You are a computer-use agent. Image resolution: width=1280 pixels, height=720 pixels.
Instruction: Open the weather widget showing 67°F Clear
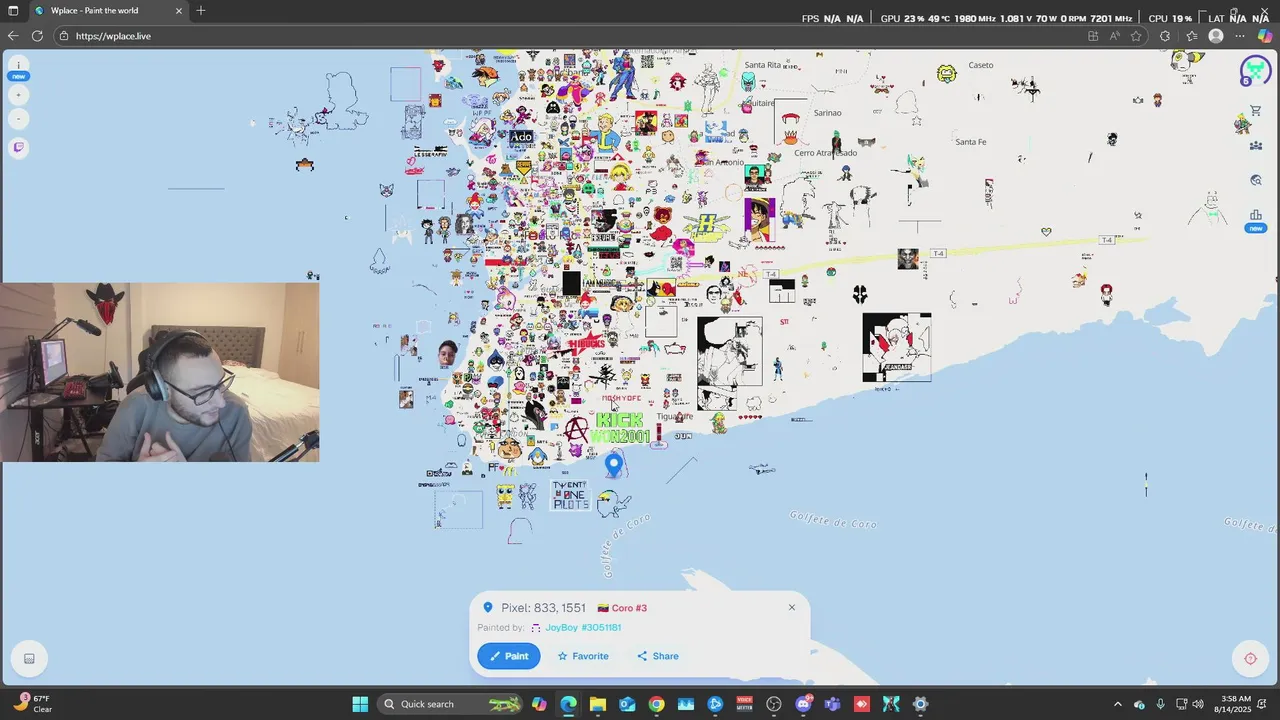coord(32,704)
